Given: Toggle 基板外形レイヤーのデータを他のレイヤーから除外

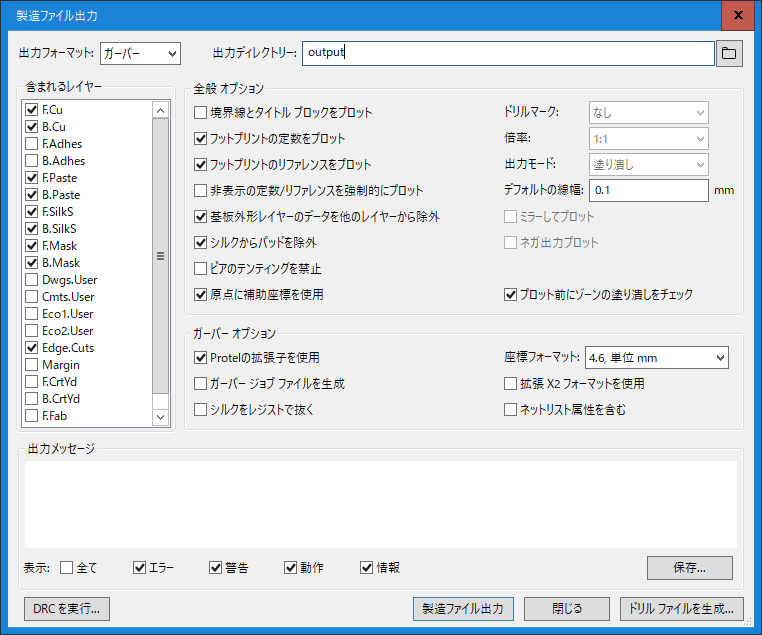Looking at the screenshot, I should [x=200, y=217].
